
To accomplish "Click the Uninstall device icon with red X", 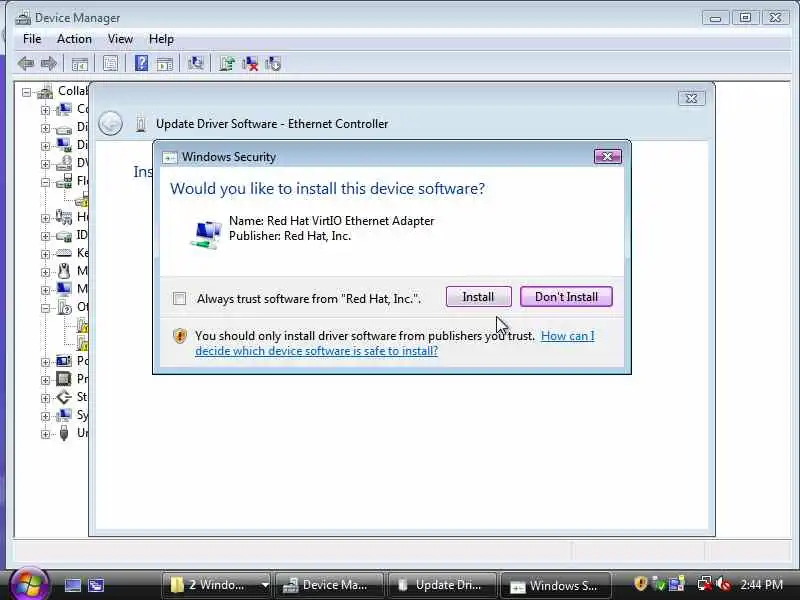I will click(250, 64).
